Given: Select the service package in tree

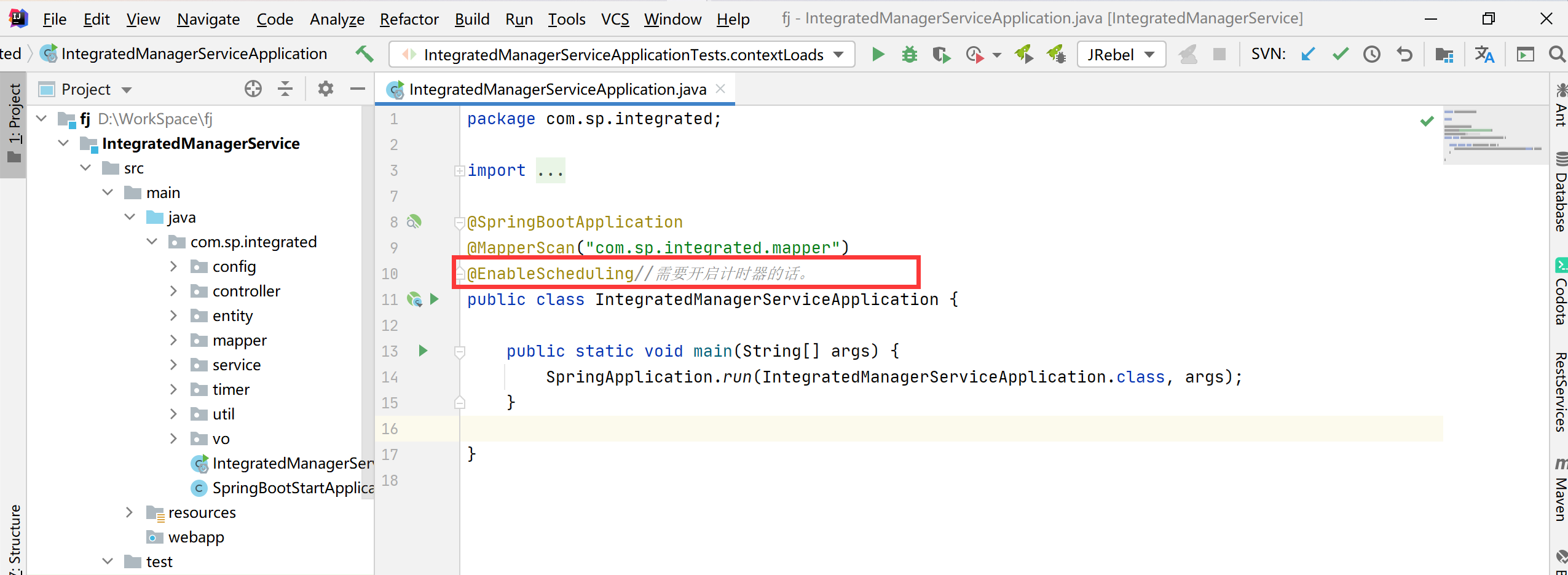Looking at the screenshot, I should coord(237,365).
